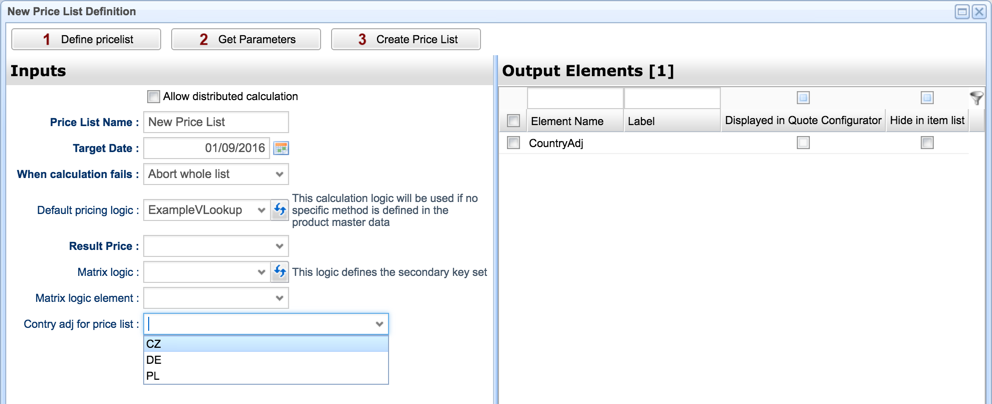The height and width of the screenshot is (404, 992).
Task: Check the CountryAdj row selection box
Action: click(x=513, y=143)
